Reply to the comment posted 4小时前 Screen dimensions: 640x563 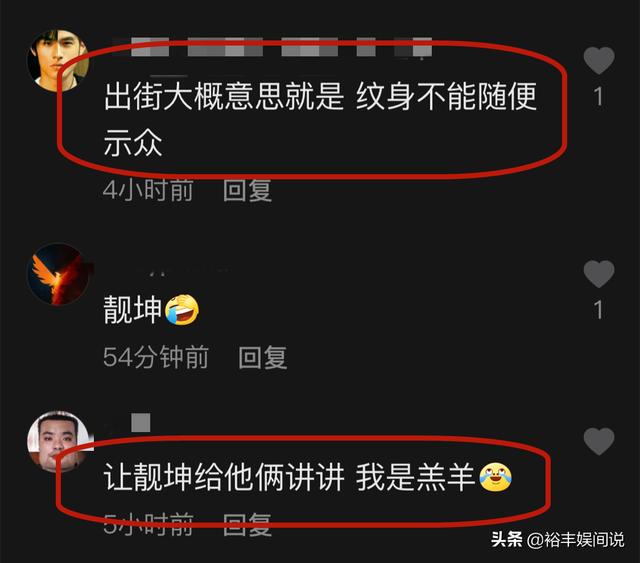pos(247,190)
